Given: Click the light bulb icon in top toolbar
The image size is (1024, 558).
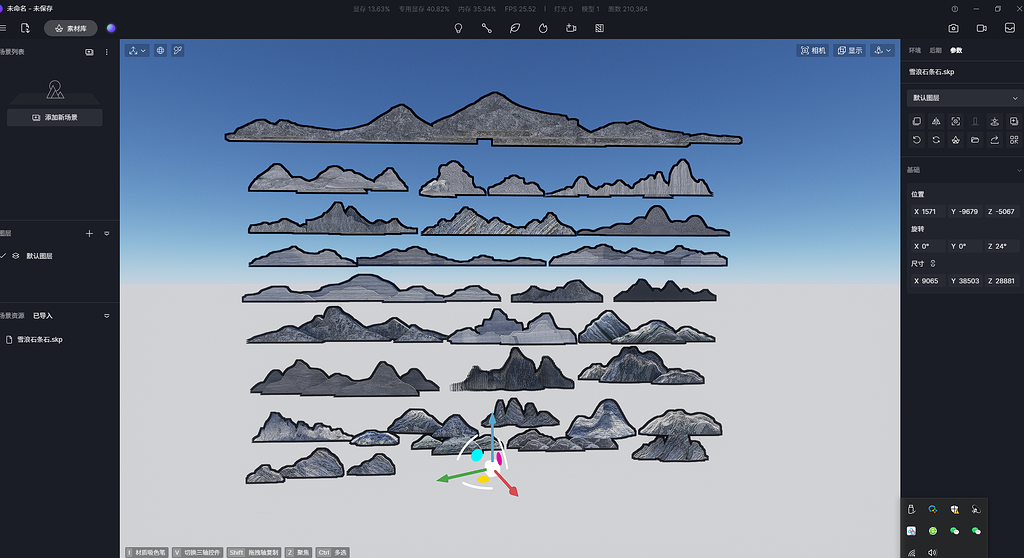Looking at the screenshot, I should tap(459, 29).
